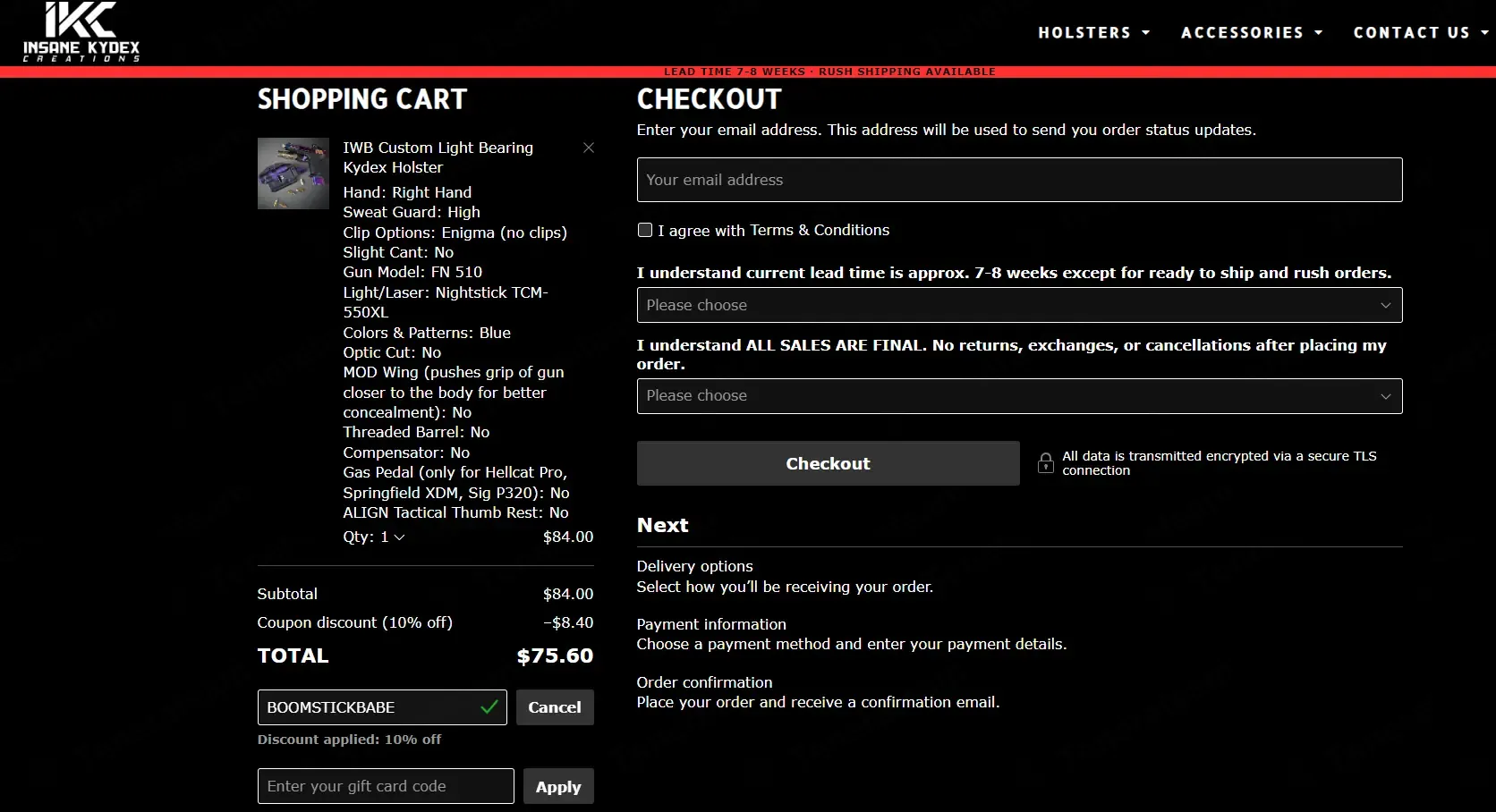Open the IWB Custom Light Bearing Kydex Holster link
Viewport: 1496px width, 812px height.
click(x=438, y=157)
